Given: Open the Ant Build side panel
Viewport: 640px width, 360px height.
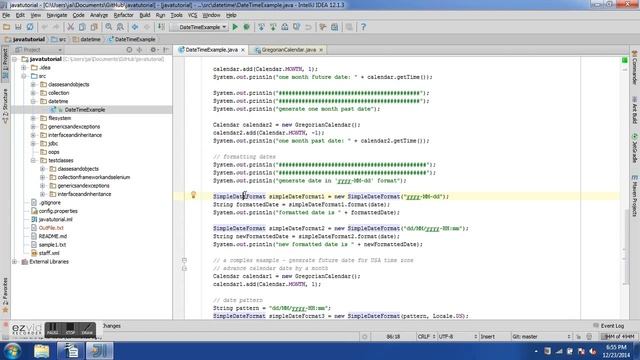Looking at the screenshot, I should point(635,110).
